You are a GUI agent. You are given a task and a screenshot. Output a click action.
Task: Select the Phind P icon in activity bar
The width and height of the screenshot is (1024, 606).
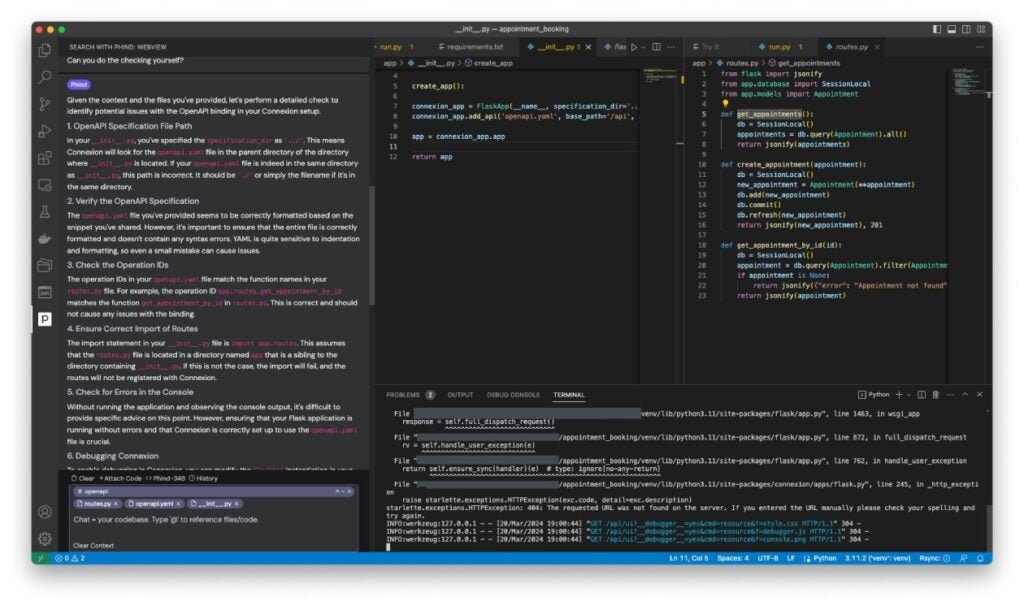point(44,319)
